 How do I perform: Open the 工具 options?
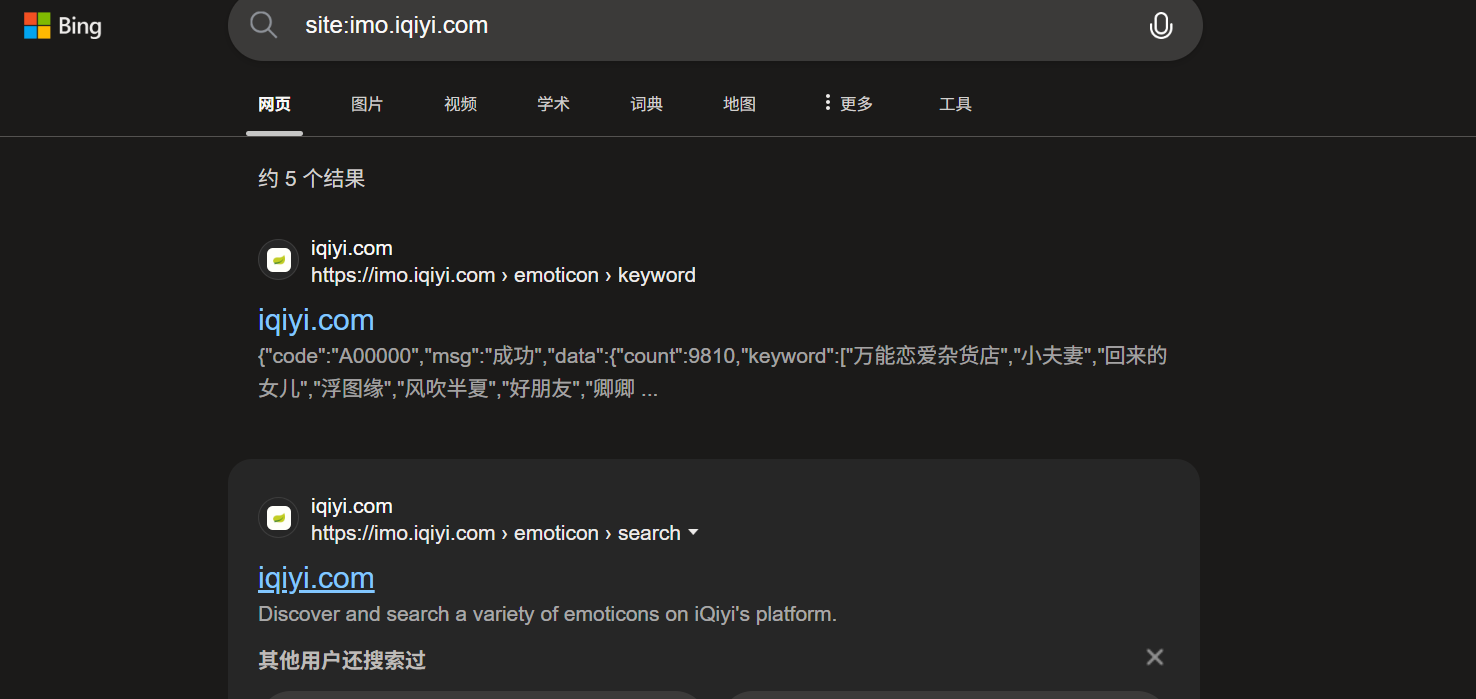tap(955, 104)
